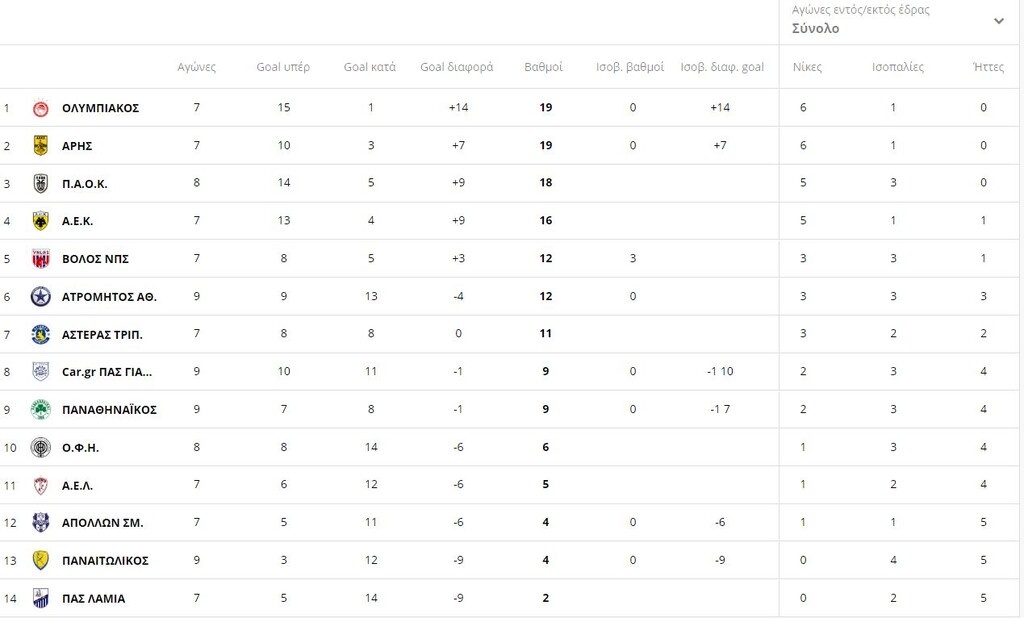The height and width of the screenshot is (618, 1024).
Task: Click the Asteras Tripolis badge
Action: 41,334
